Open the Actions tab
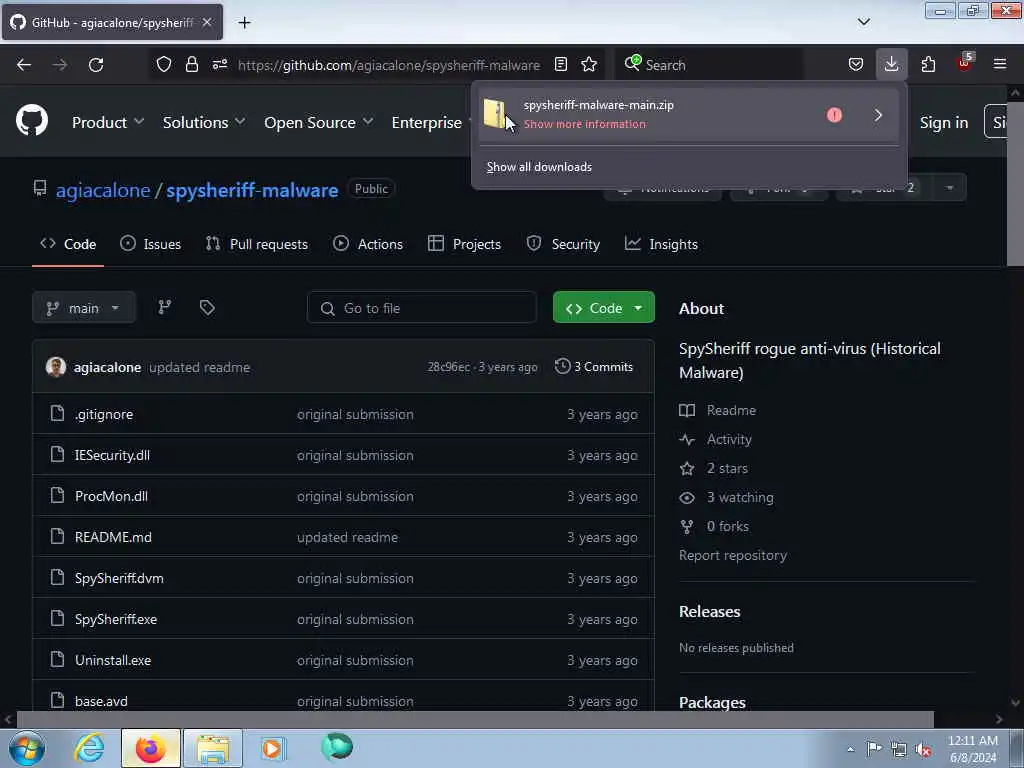Image resolution: width=1024 pixels, height=768 pixels. 368,244
